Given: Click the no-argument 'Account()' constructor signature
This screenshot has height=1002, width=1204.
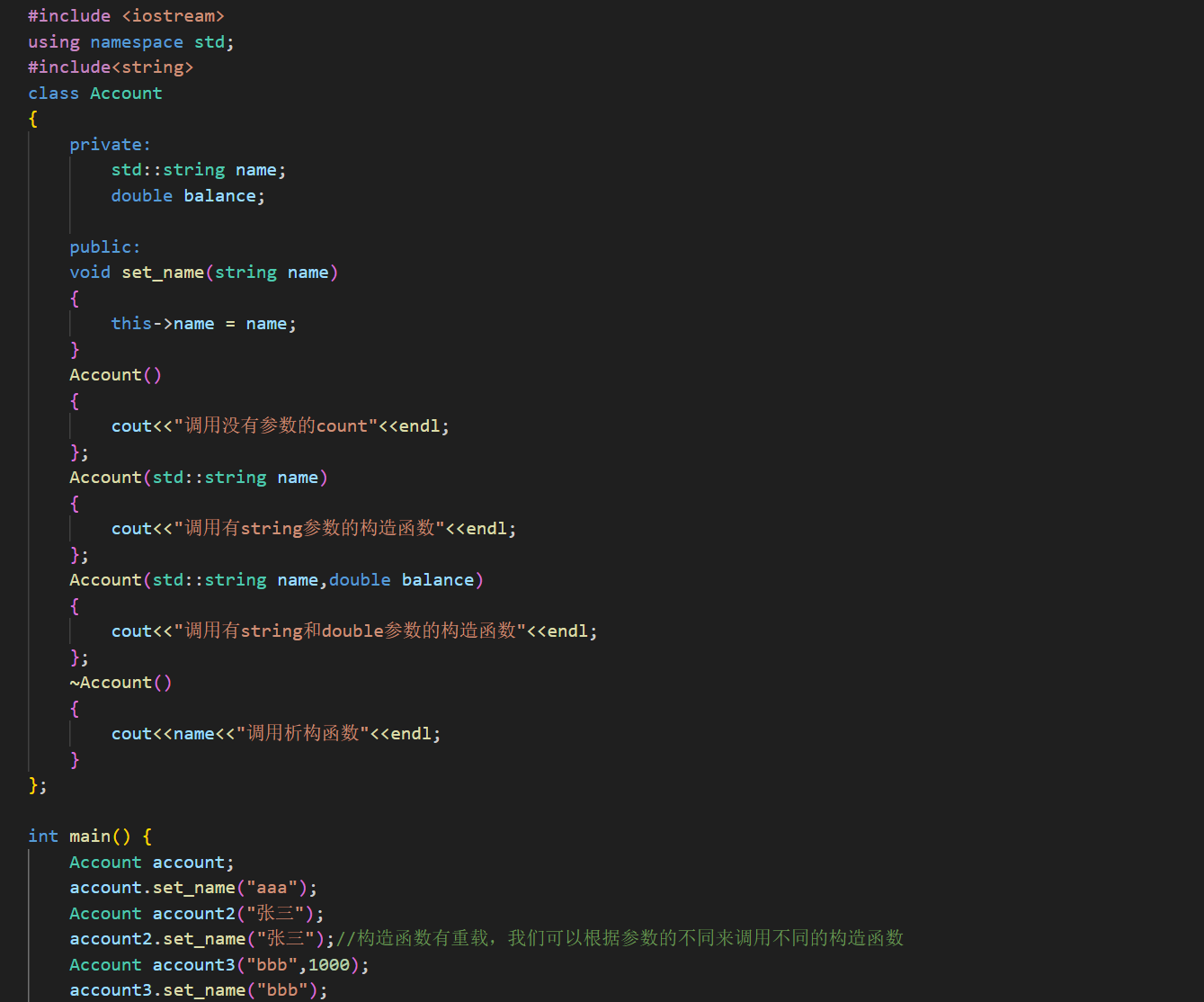Looking at the screenshot, I should [x=116, y=375].
